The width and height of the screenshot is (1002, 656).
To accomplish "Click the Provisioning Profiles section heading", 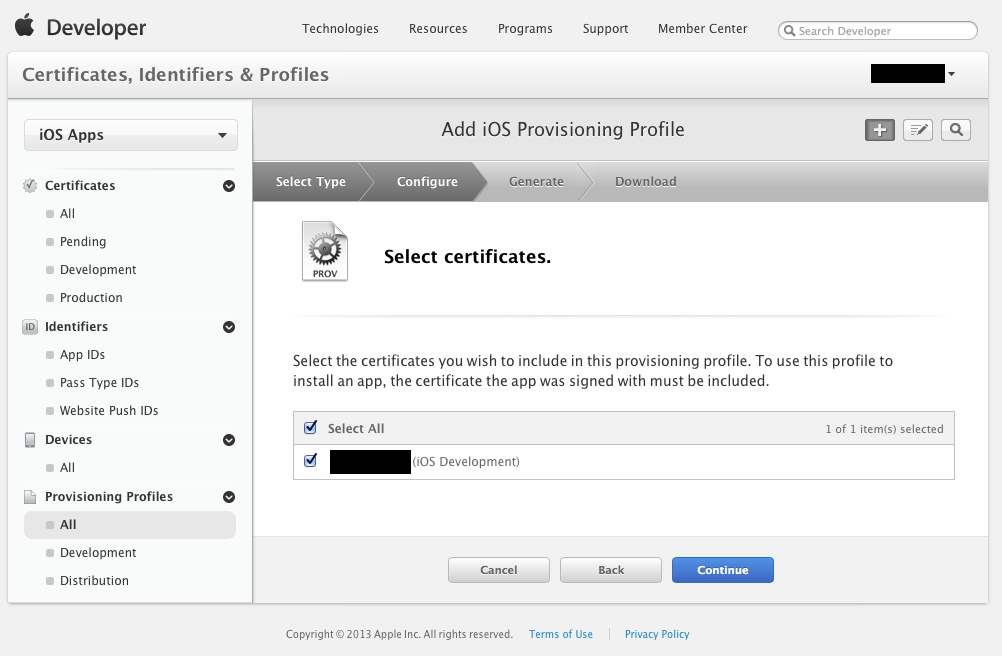I will [109, 497].
